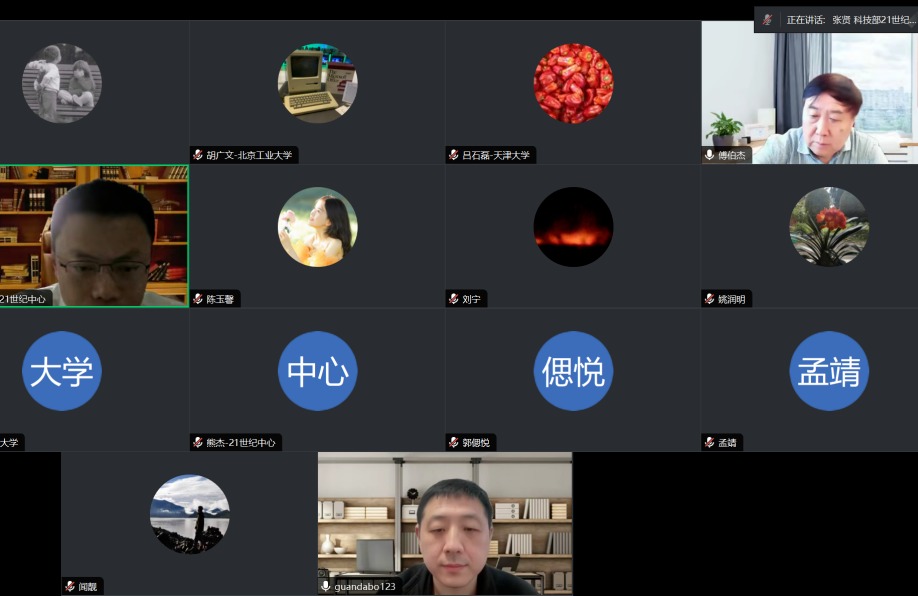Viewport: 918px width, 596px height.
Task: Select the 傅伯杰 video tile
Action: click(x=808, y=92)
